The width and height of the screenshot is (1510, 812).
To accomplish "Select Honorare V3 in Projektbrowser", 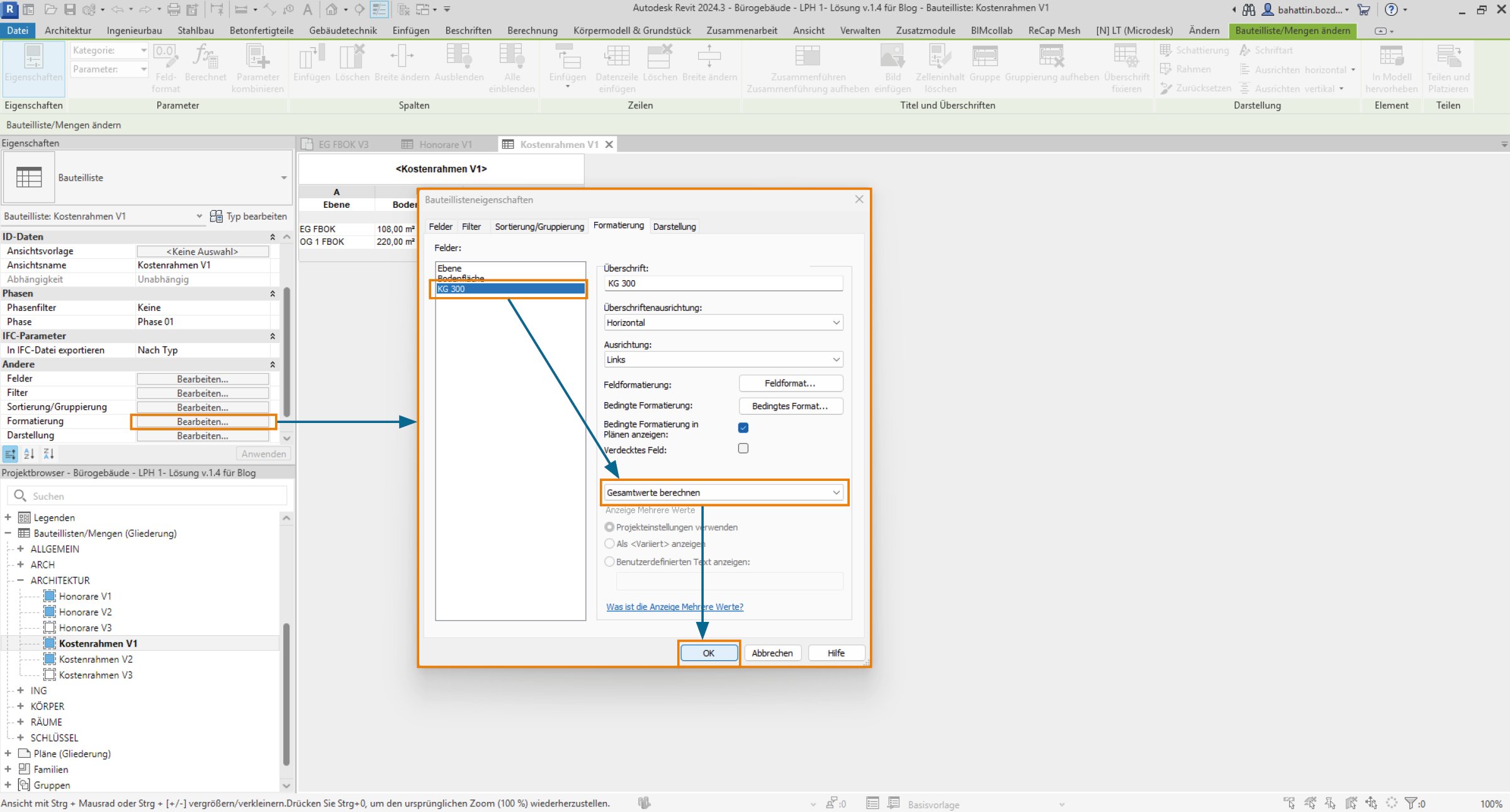I will (85, 628).
